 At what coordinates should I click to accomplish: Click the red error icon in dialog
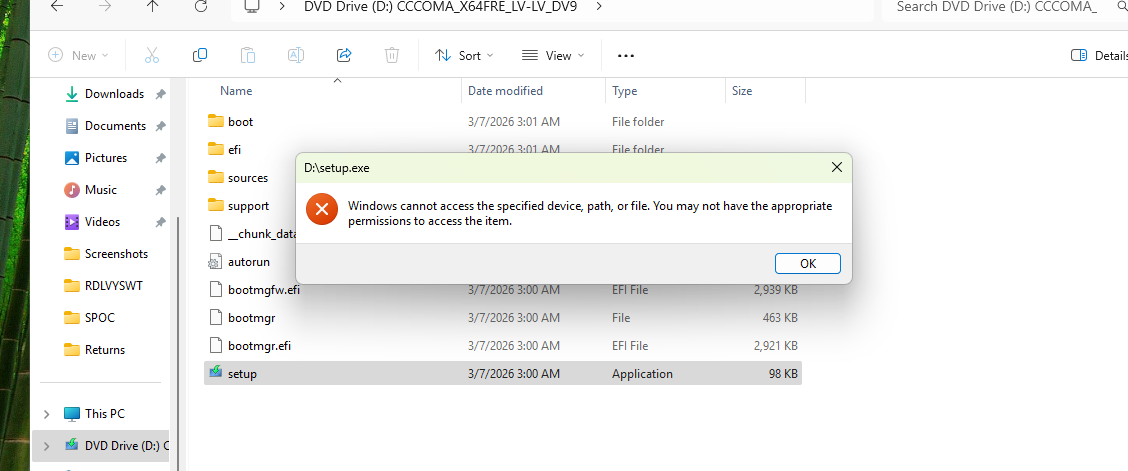322,209
